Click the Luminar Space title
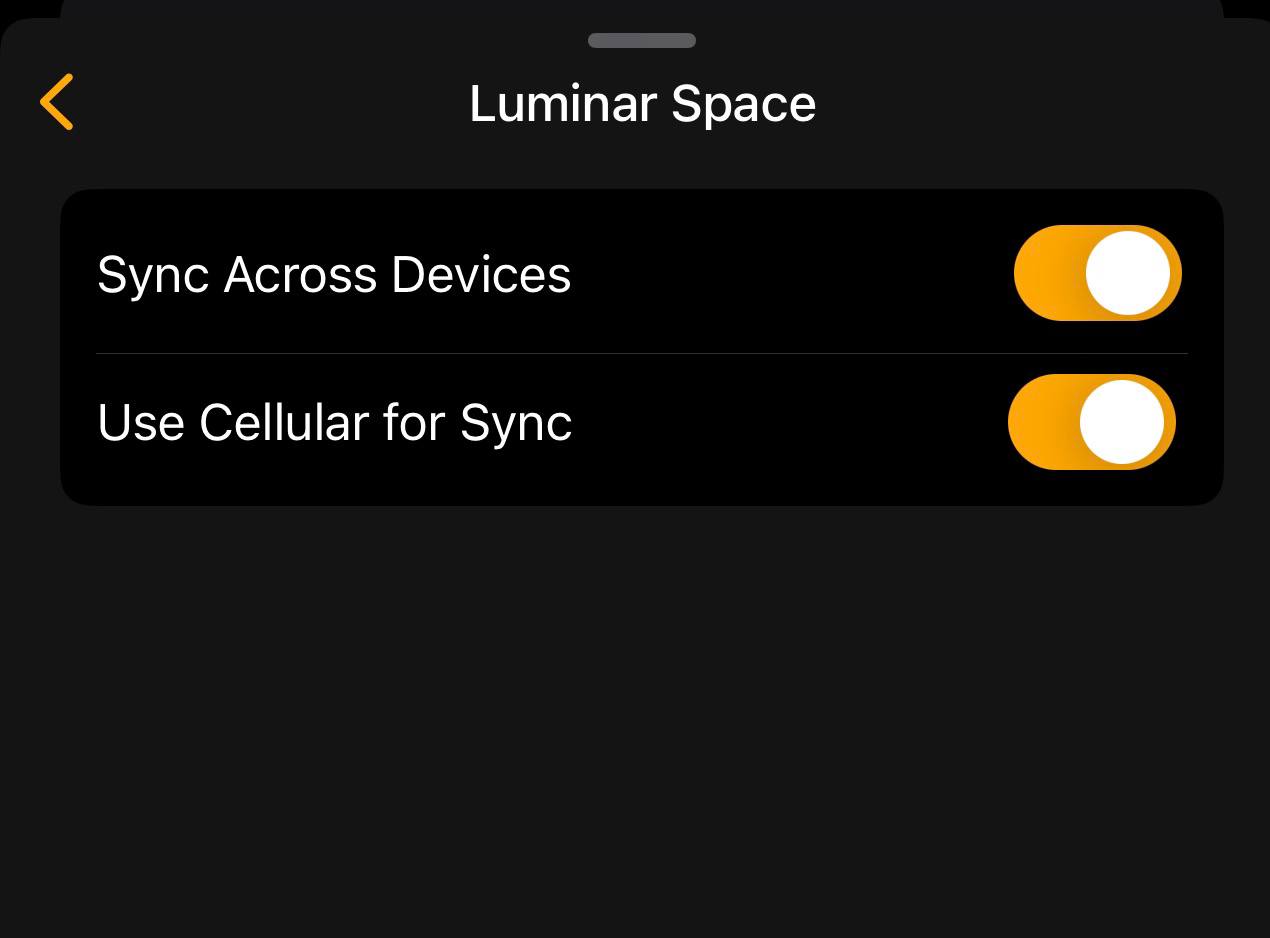The width and height of the screenshot is (1270, 938). (642, 104)
